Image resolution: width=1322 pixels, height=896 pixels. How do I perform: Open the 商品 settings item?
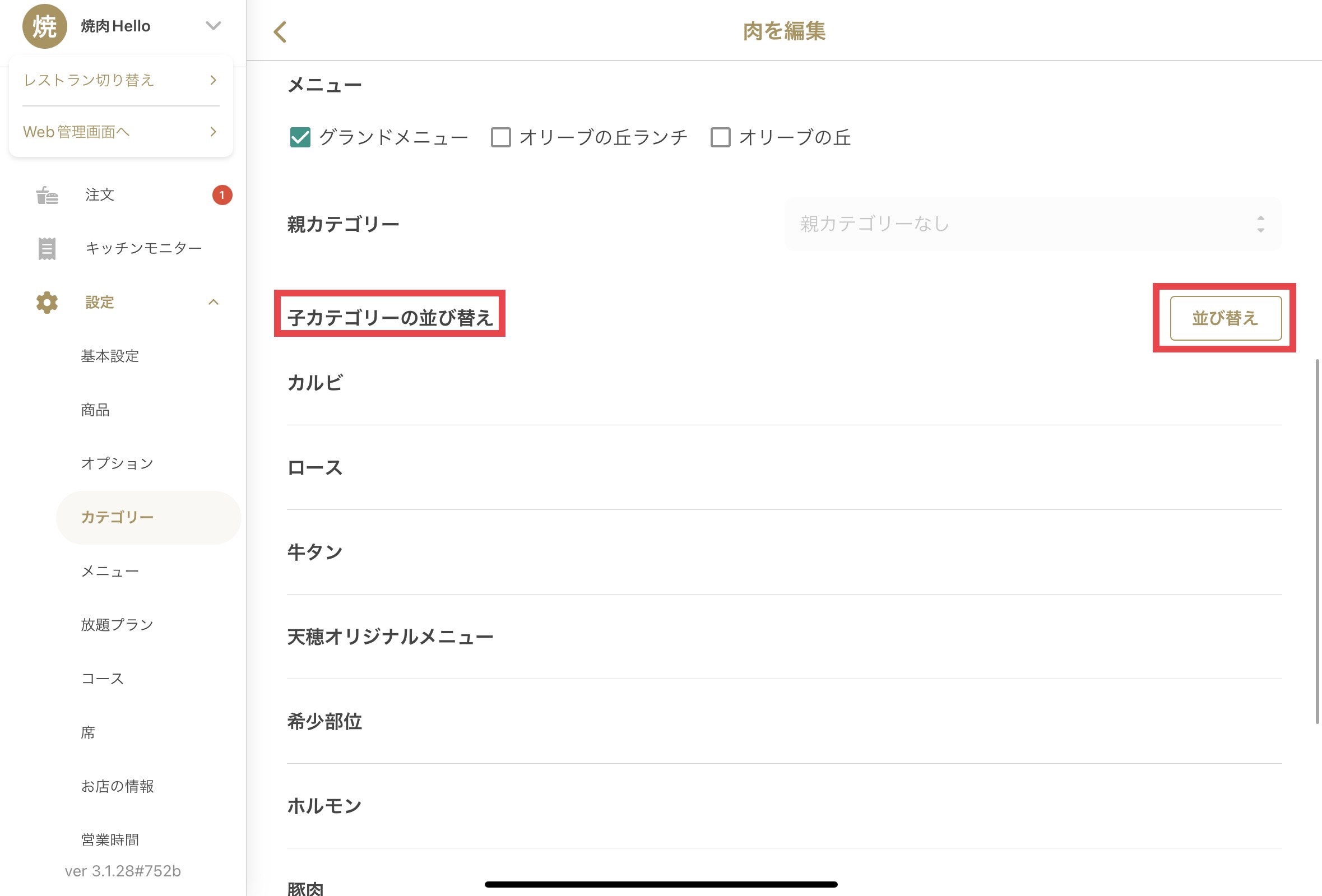tap(95, 410)
